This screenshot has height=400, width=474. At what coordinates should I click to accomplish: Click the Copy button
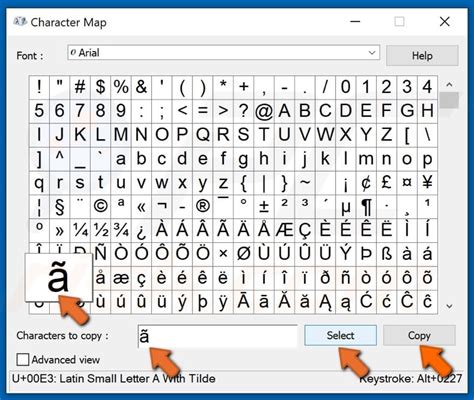coord(419,335)
